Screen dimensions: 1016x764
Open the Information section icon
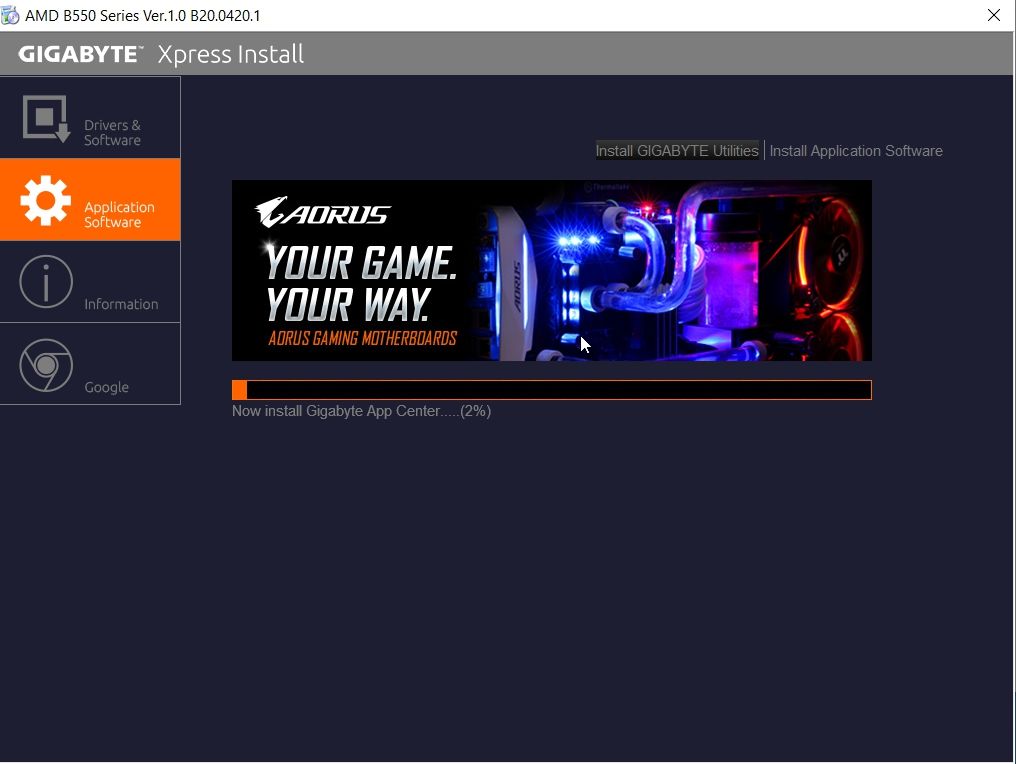pyautogui.click(x=45, y=282)
